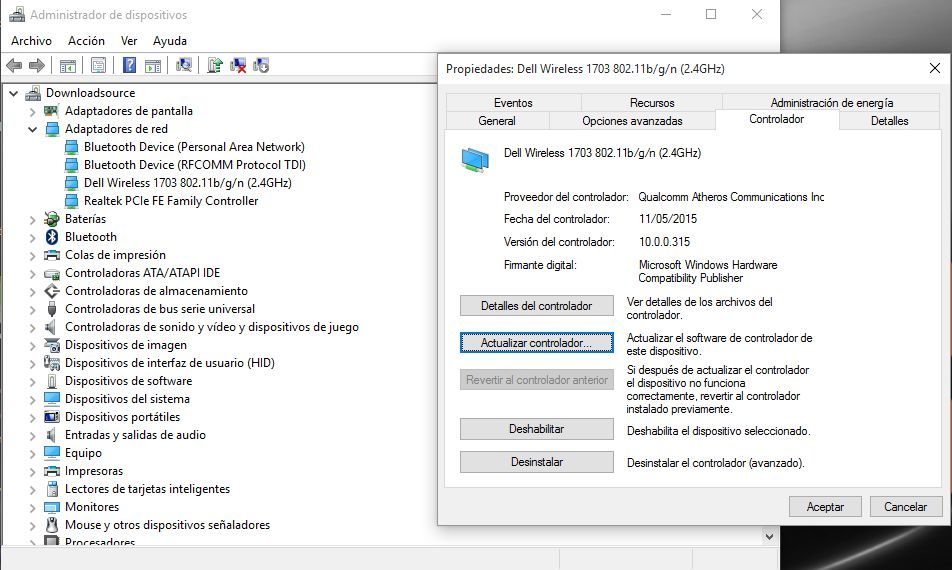952x570 pixels.
Task: Click the Adaptadores de pantalla icon
Action: point(52,111)
